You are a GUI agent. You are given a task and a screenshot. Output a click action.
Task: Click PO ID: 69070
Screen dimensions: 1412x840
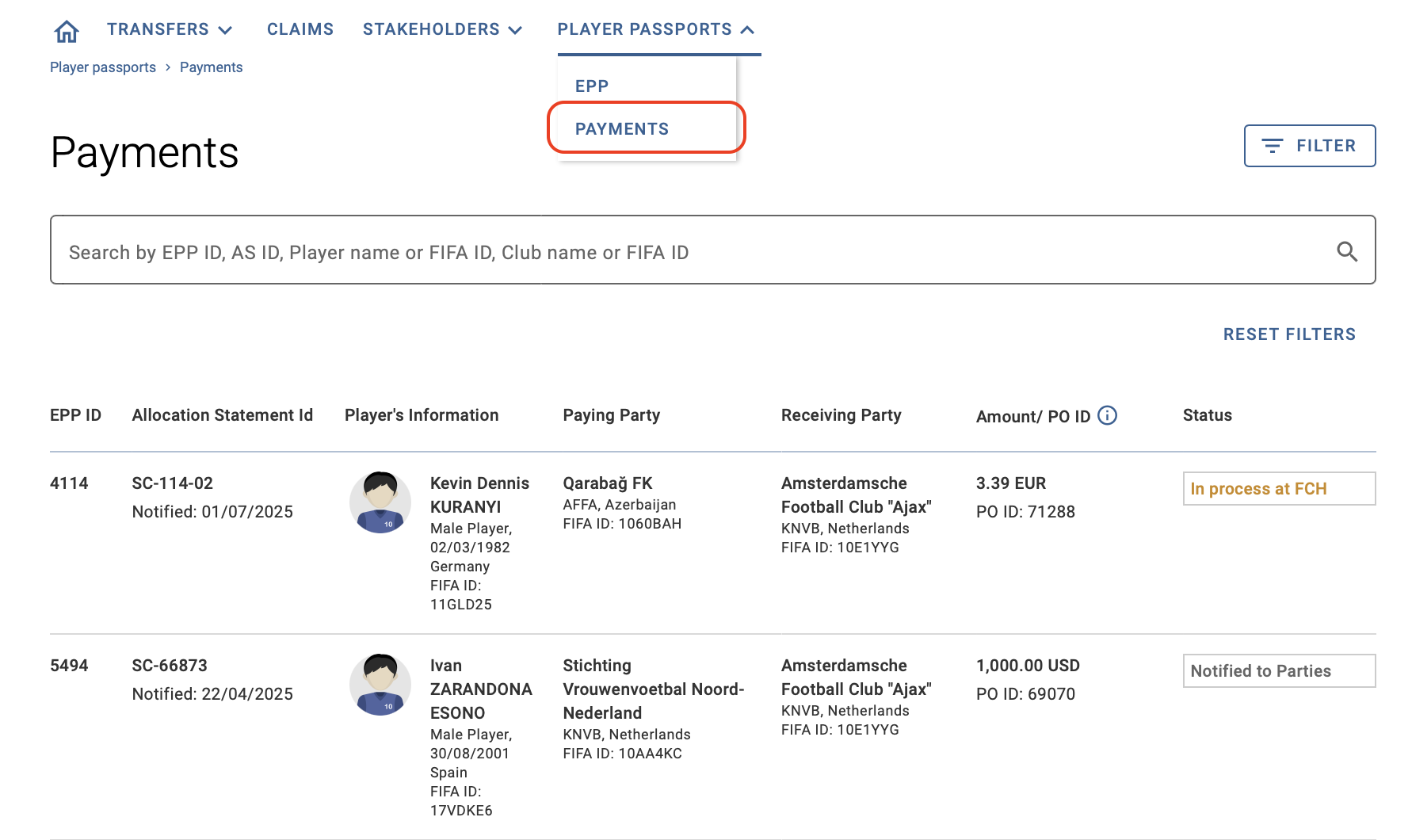coord(1025,694)
